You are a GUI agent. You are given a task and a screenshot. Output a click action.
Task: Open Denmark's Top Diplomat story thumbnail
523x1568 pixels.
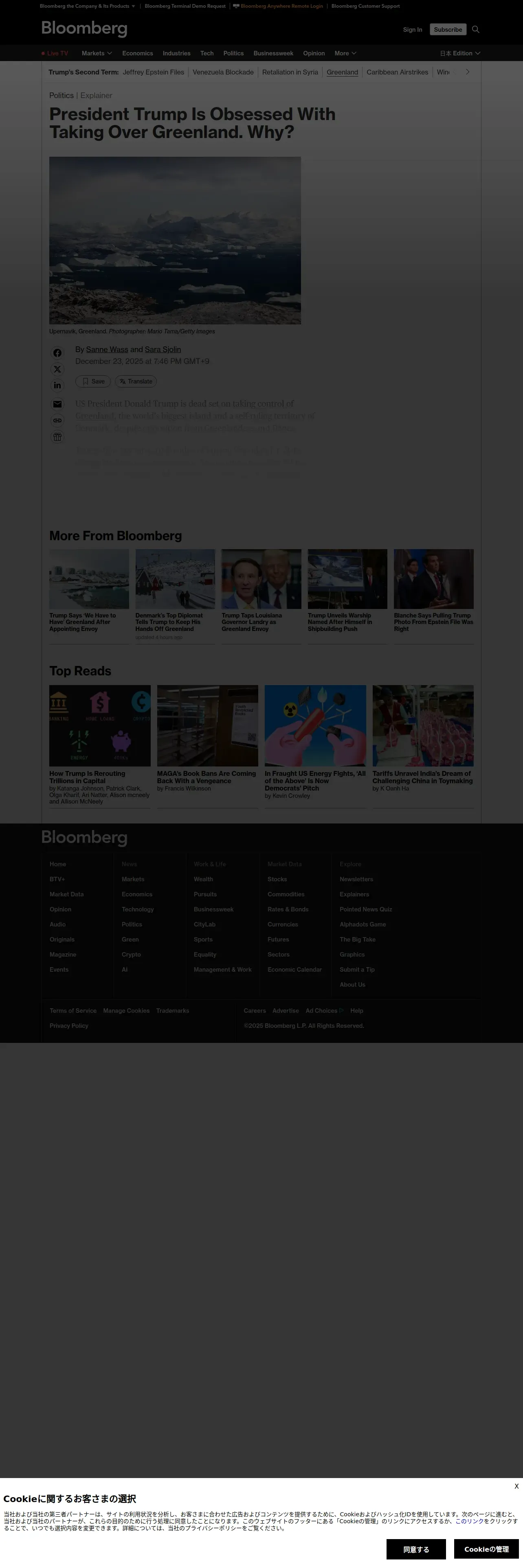coord(175,579)
